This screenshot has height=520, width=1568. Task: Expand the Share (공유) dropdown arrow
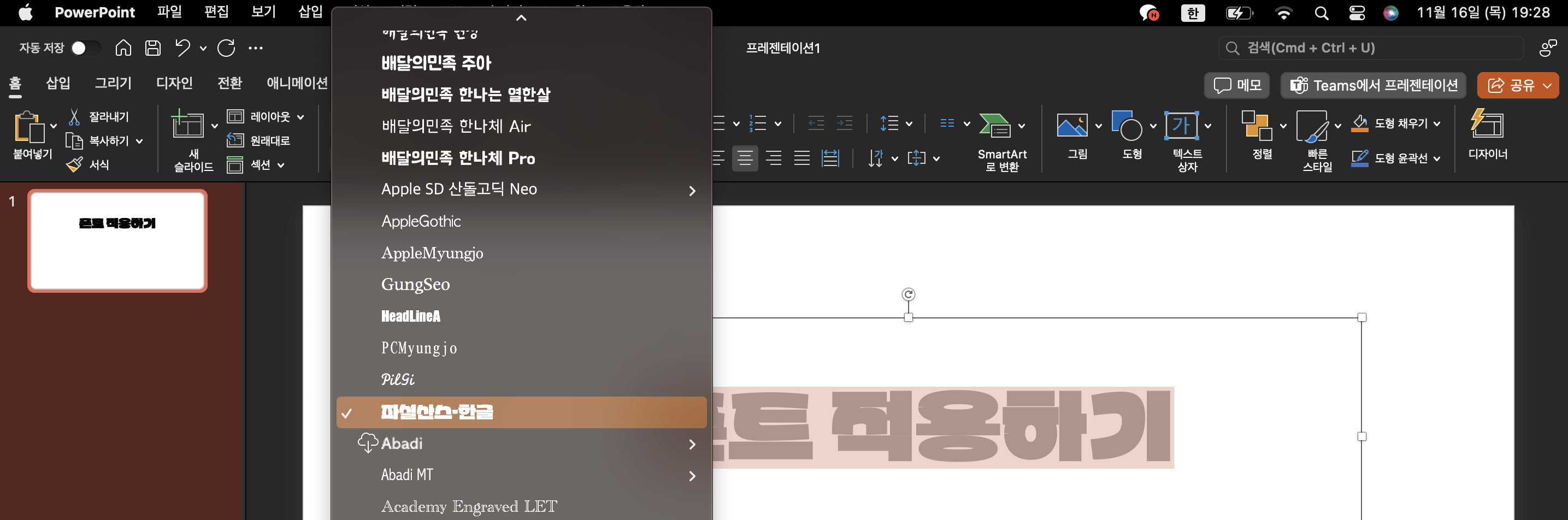(x=1547, y=85)
